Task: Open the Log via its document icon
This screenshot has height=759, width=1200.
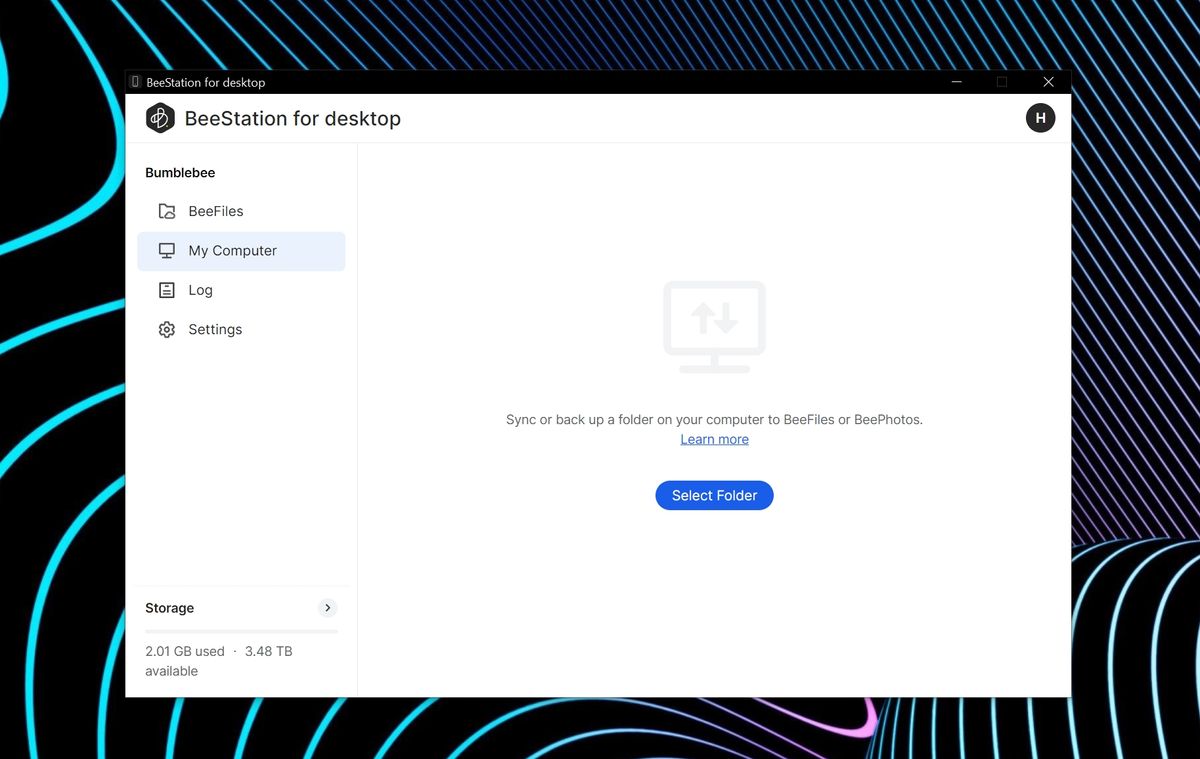Action: [166, 290]
